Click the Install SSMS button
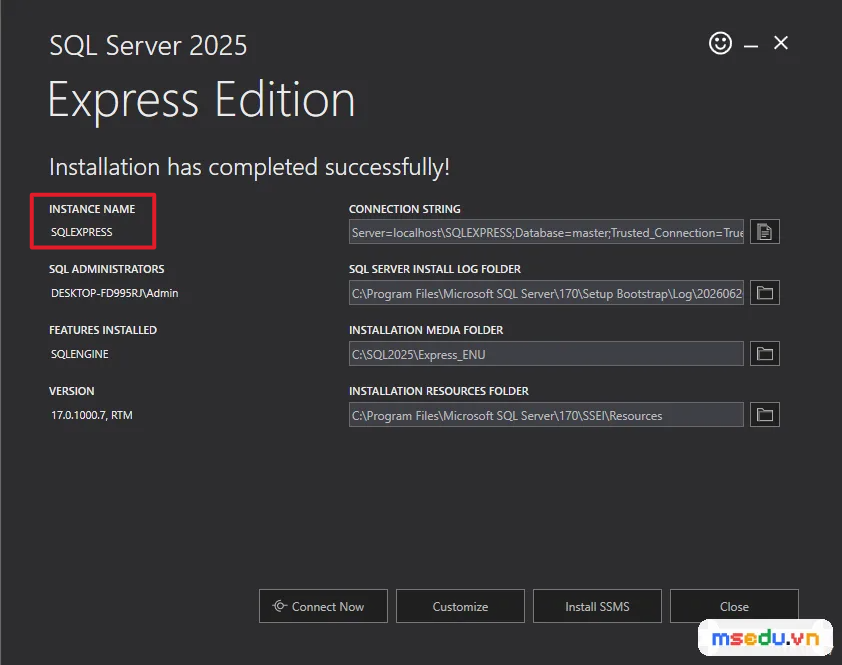 point(597,606)
